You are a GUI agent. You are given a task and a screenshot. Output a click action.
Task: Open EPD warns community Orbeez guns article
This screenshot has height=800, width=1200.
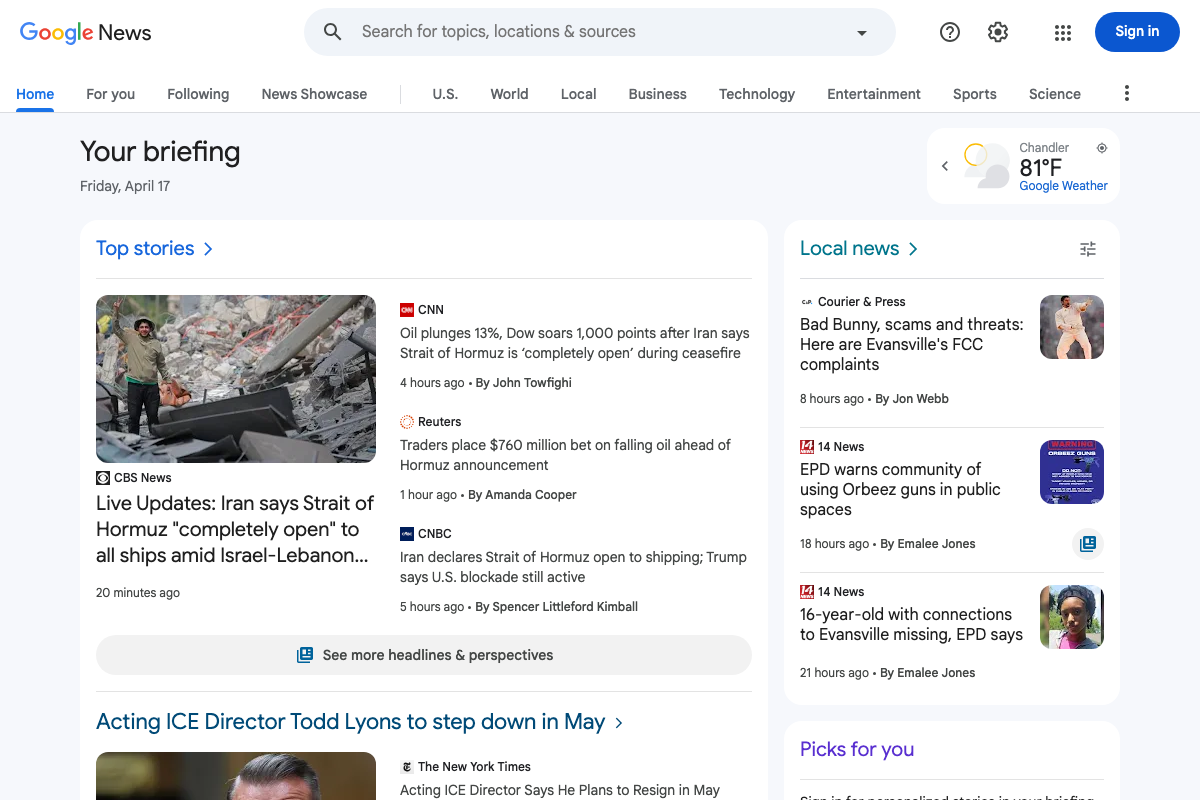click(x=900, y=489)
